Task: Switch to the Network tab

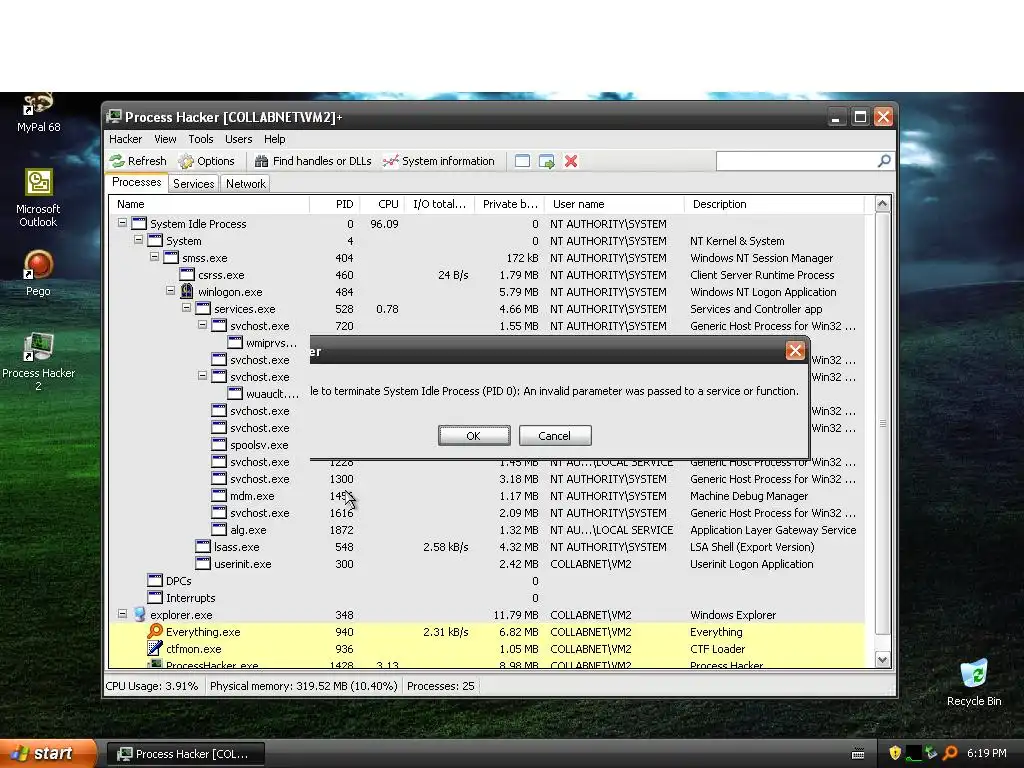Action: pyautogui.click(x=246, y=184)
